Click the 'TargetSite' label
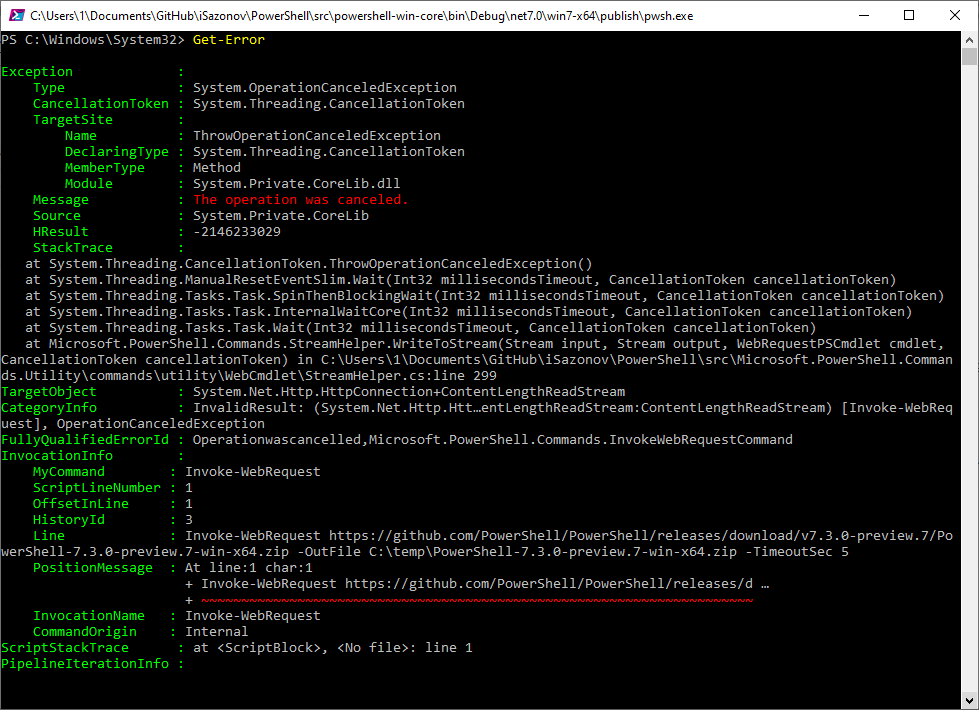Image resolution: width=979 pixels, height=710 pixels. pyautogui.click(x=72, y=120)
